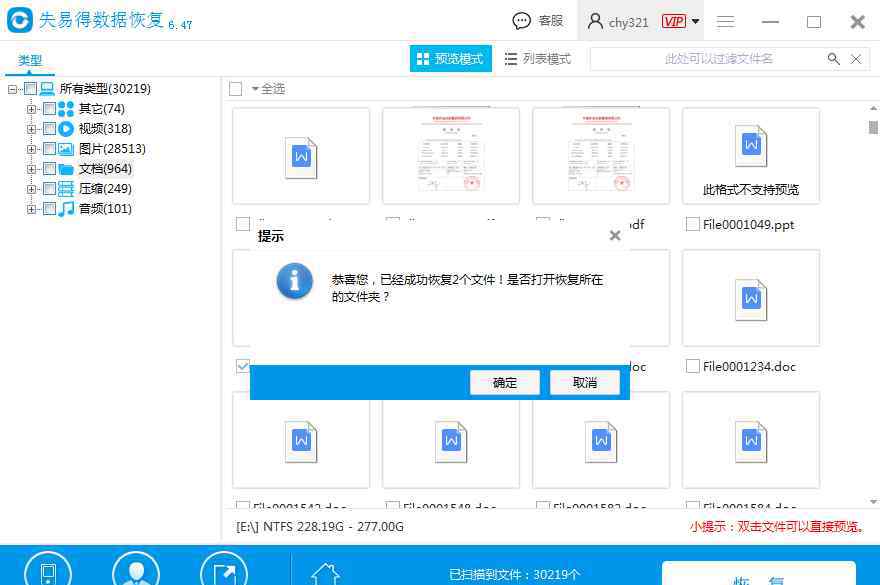Open the 客服 customer service chat
This screenshot has height=585, width=880.
coord(538,21)
